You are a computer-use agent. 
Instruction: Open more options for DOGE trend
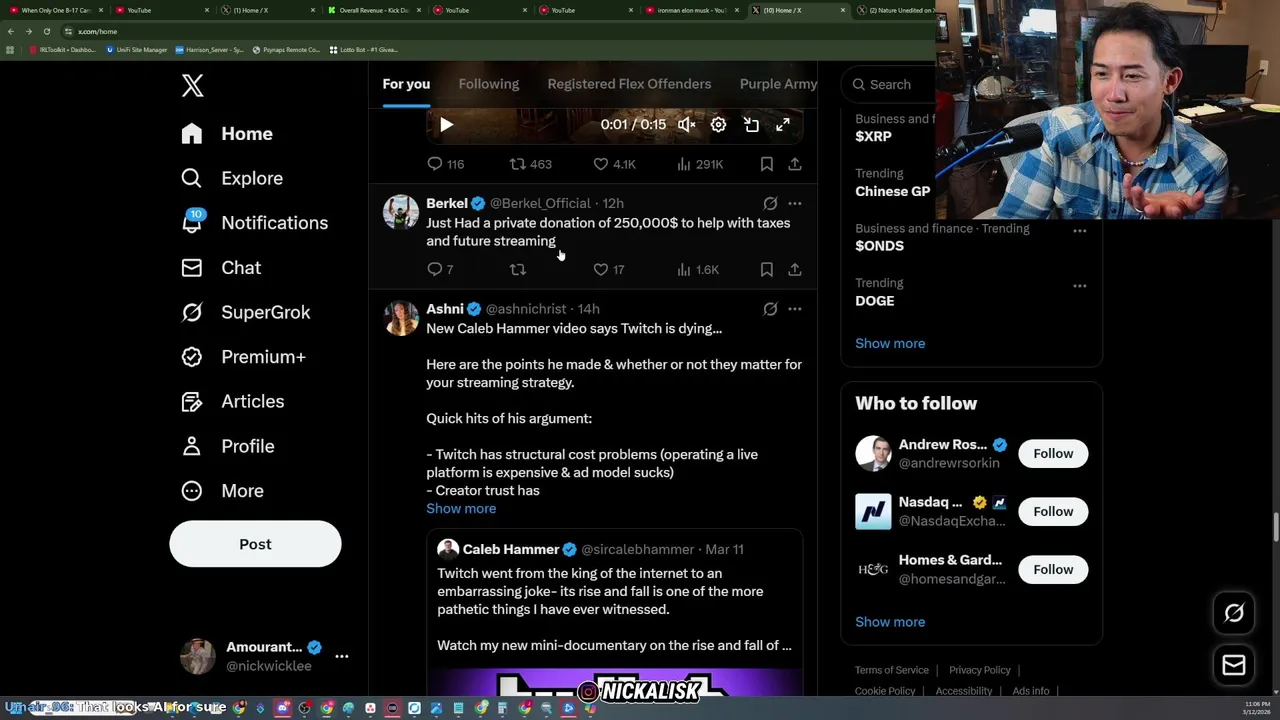tap(1080, 286)
